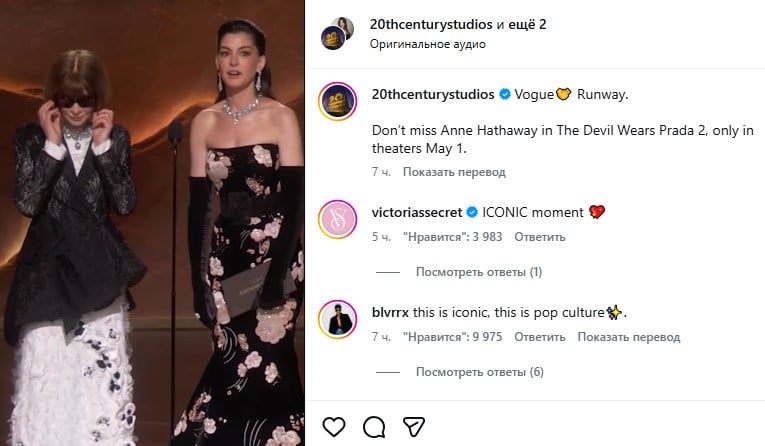Screen dimensions: 765x446
Task: Expand the 6 replies under the blvrrx comment
Action: pyautogui.click(x=479, y=372)
